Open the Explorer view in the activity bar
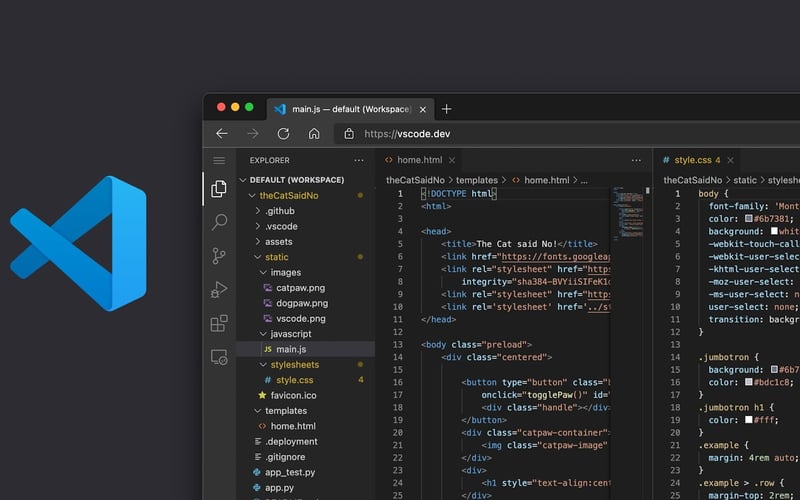Screen dimensions: 800x500 pos(219,189)
